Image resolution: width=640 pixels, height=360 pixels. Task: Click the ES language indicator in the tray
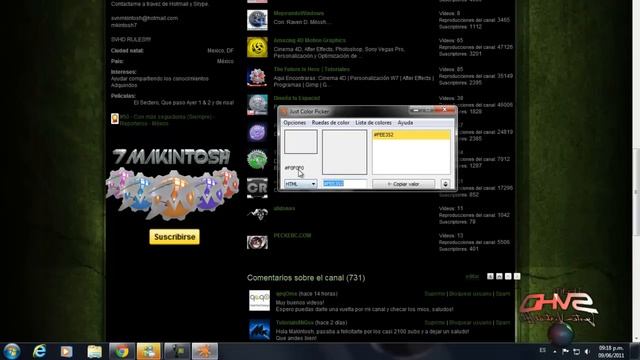coord(542,350)
